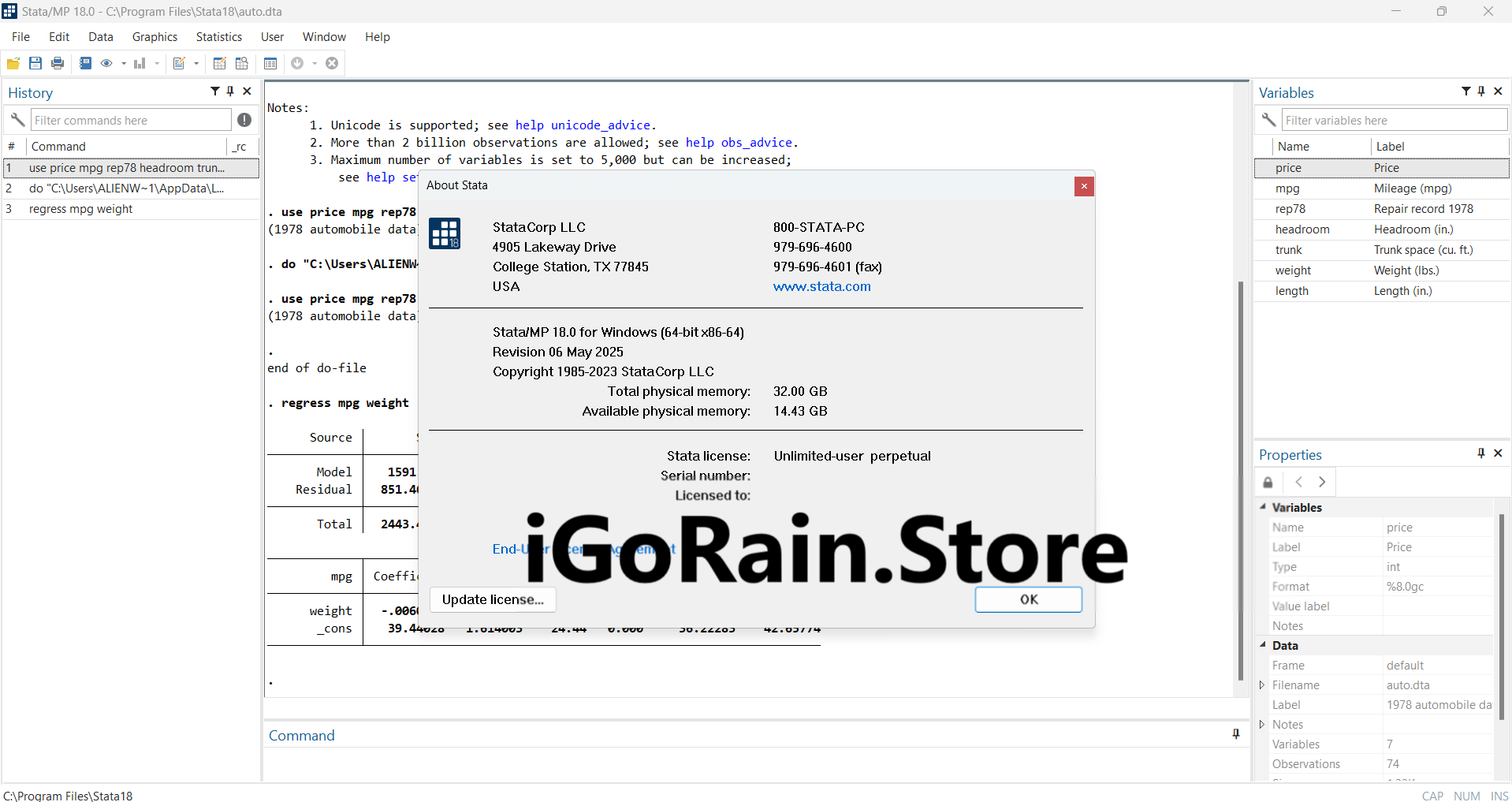Image resolution: width=1512 pixels, height=802 pixels.
Task: Open the Data Editor (Edit) icon
Action: 220,63
